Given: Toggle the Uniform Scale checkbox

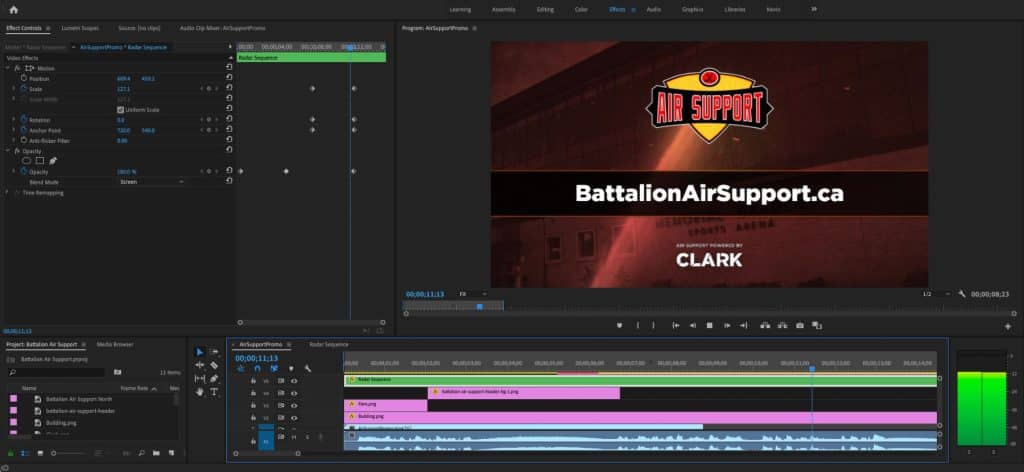Looking at the screenshot, I should coord(120,110).
